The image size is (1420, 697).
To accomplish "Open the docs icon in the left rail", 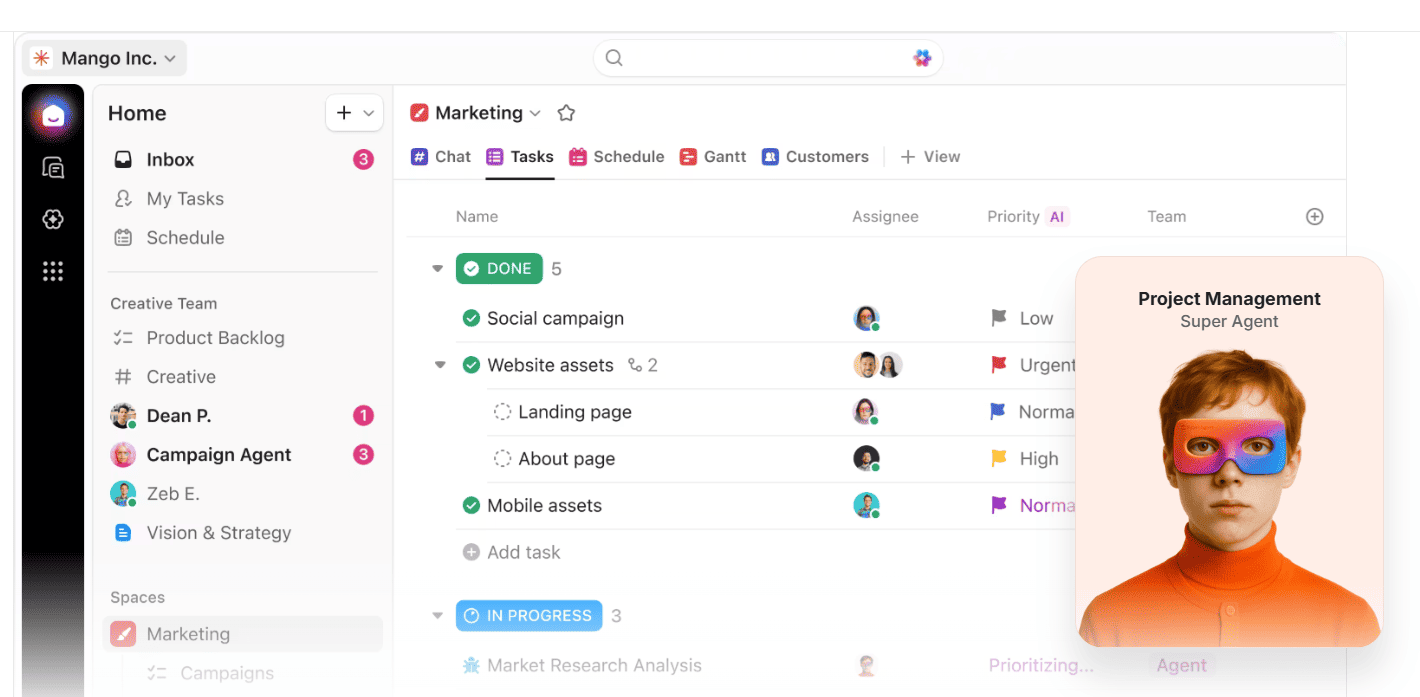I will click(53, 168).
